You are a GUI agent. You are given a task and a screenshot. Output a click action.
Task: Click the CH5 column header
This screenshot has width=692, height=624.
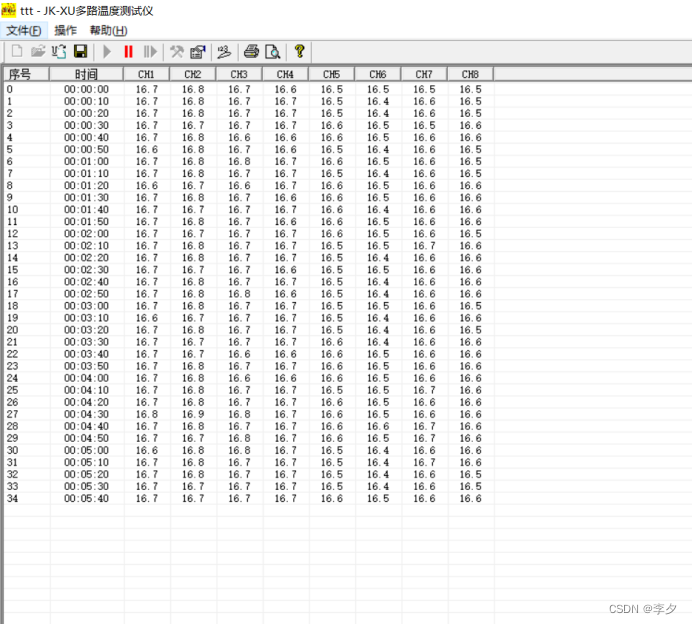[331, 74]
